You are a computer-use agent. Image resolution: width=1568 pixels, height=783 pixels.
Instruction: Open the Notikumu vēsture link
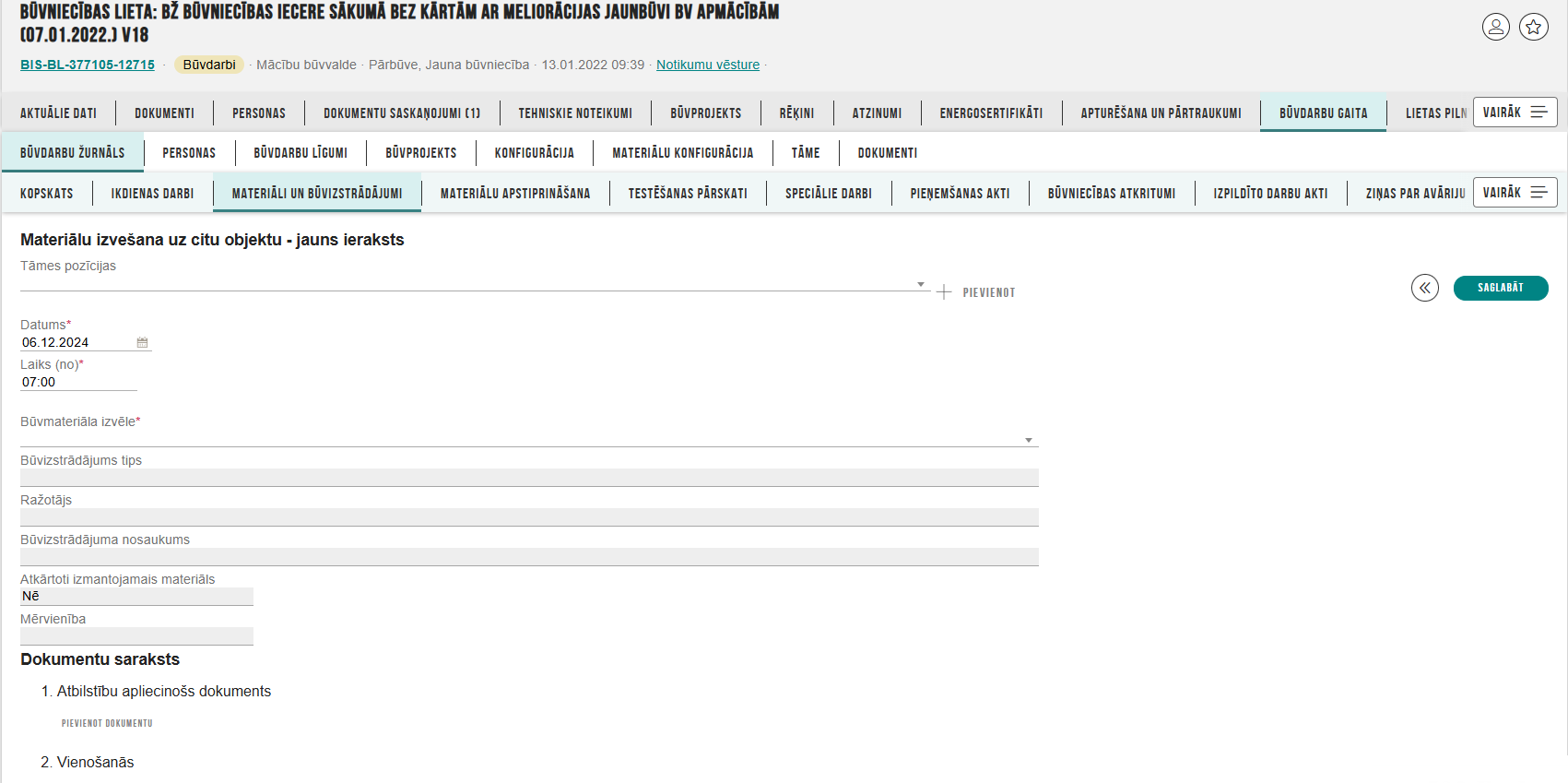point(707,65)
